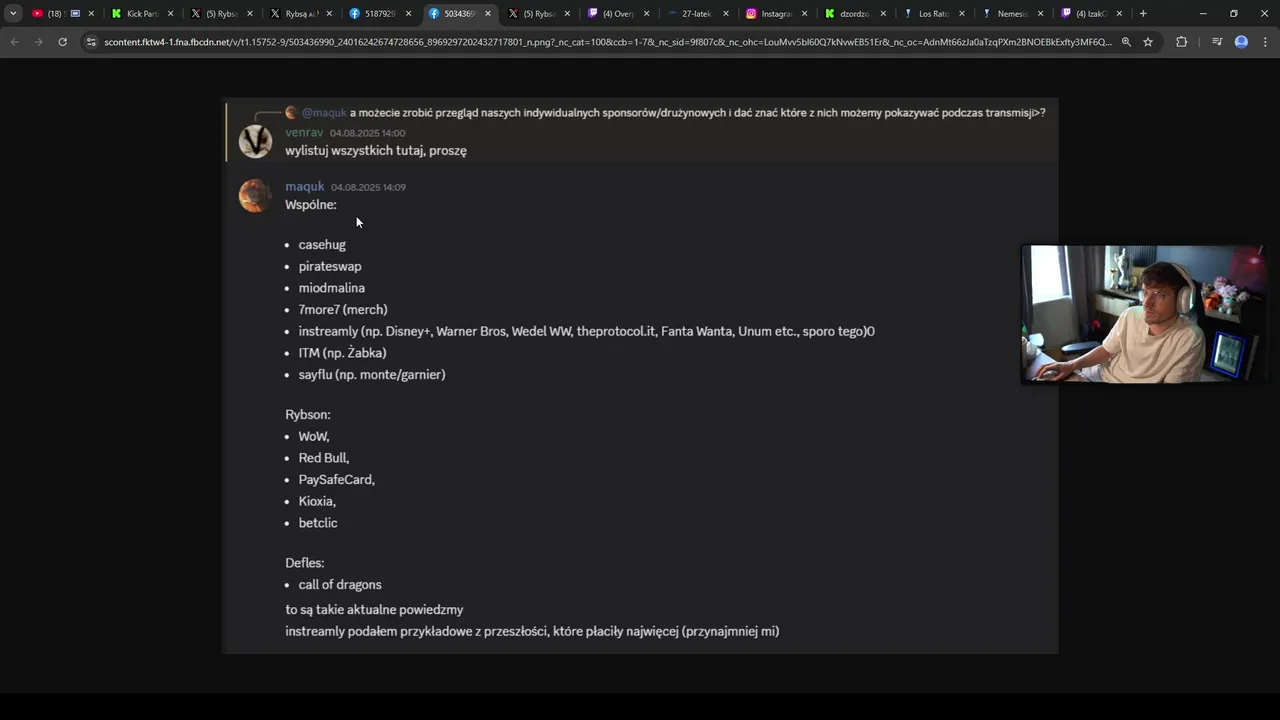Image resolution: width=1280 pixels, height=720 pixels.
Task: Open the Extensions puzzle icon
Action: tap(1181, 42)
